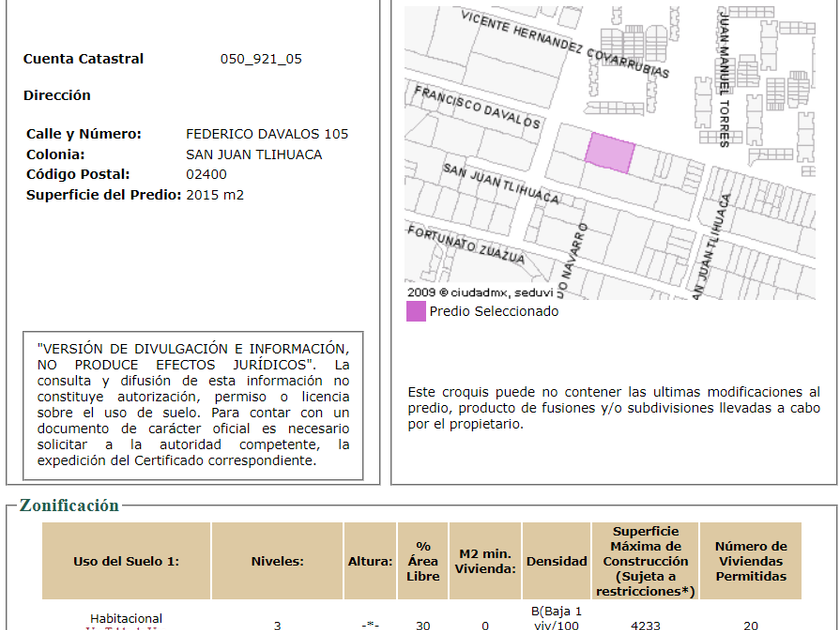
Task: Click the Superficie del Predio value 2015 m2
Action: (215, 194)
